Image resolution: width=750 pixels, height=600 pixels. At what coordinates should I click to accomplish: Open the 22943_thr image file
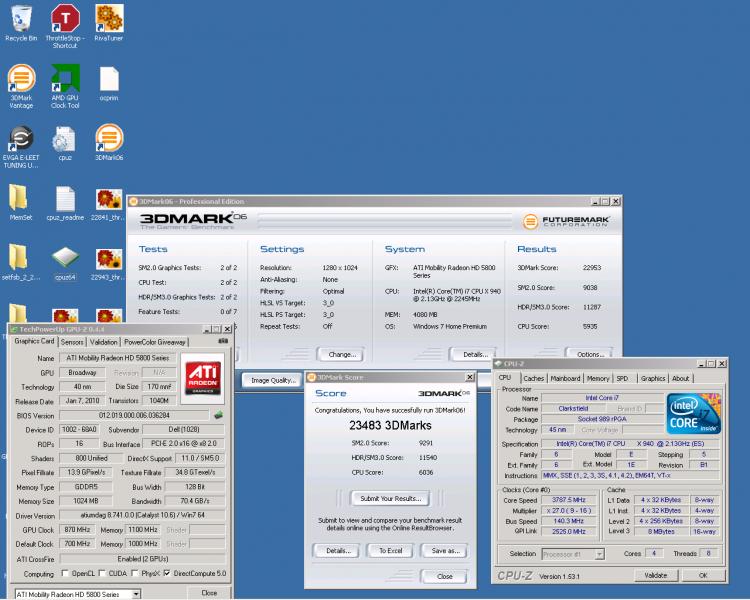pyautogui.click(x=108, y=264)
